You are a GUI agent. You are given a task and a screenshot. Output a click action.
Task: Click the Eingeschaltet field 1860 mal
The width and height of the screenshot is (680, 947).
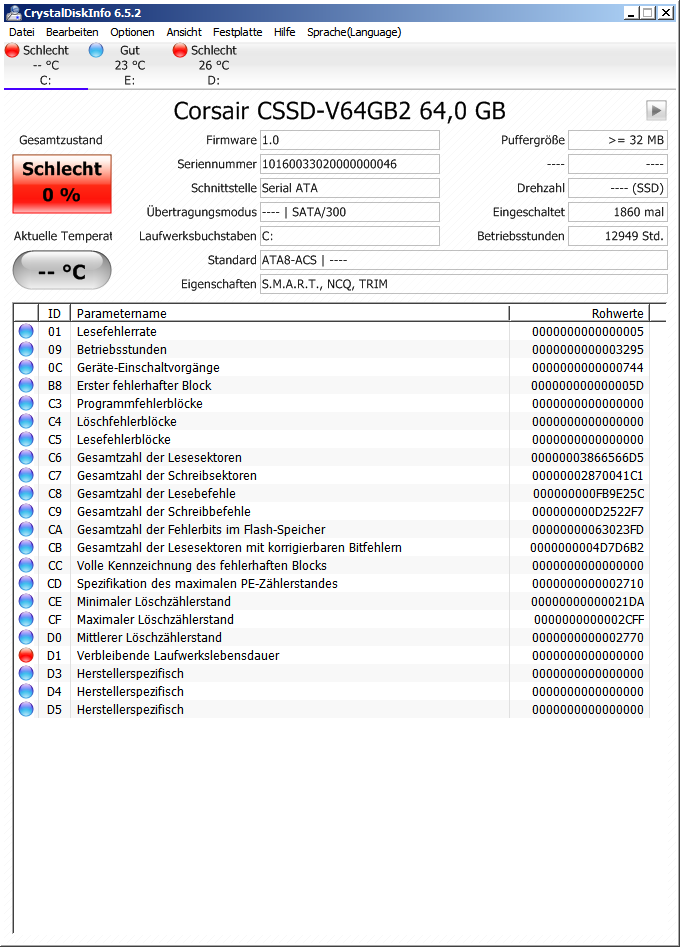click(x=618, y=212)
